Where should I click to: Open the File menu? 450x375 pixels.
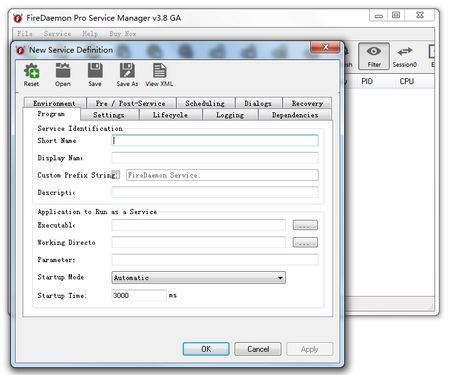25,34
